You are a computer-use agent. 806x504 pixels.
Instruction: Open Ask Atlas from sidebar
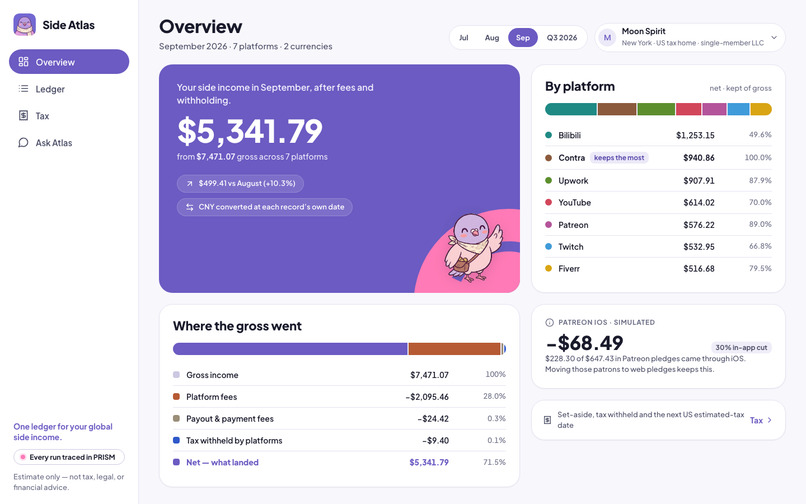coord(69,142)
